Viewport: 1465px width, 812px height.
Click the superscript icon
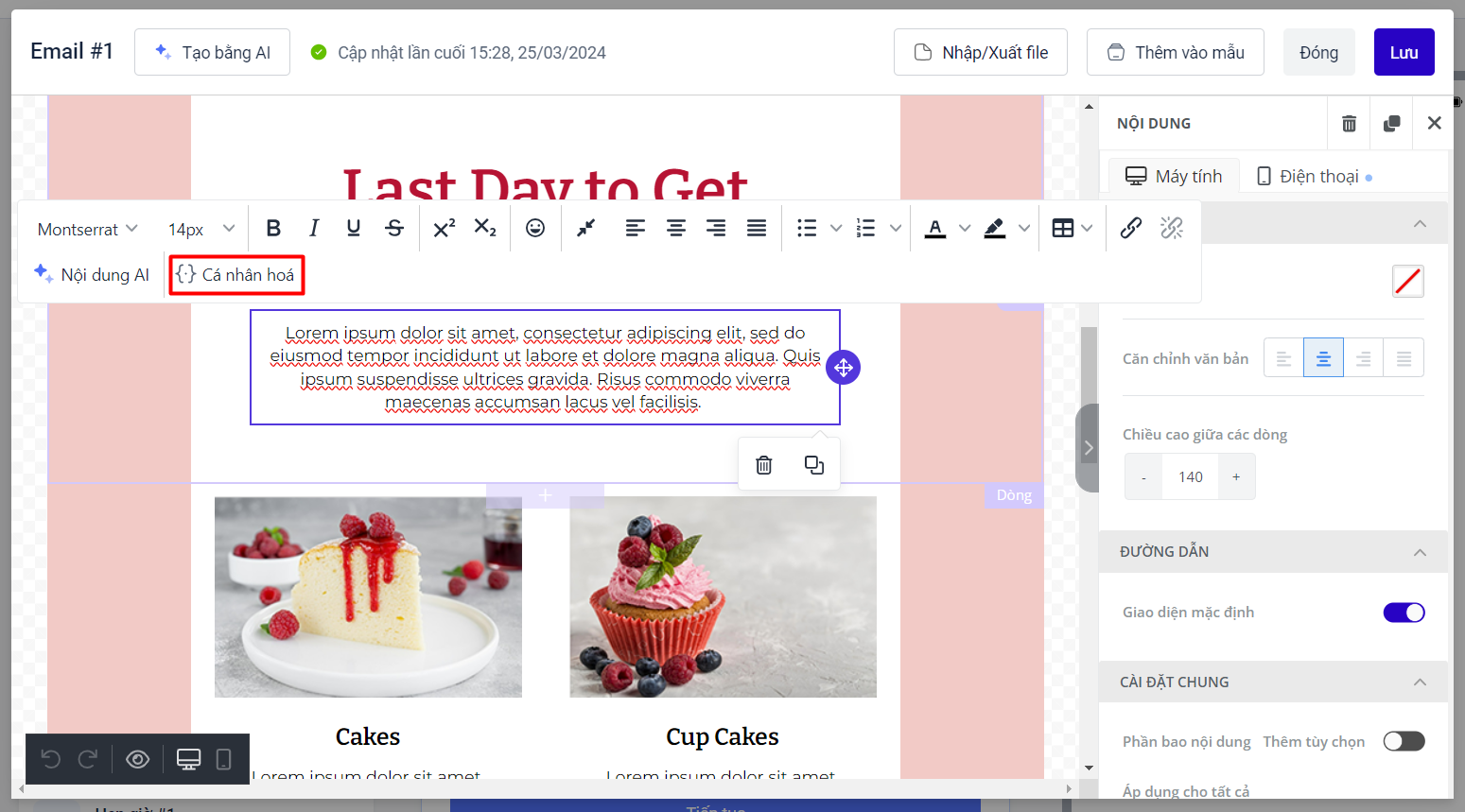[444, 228]
